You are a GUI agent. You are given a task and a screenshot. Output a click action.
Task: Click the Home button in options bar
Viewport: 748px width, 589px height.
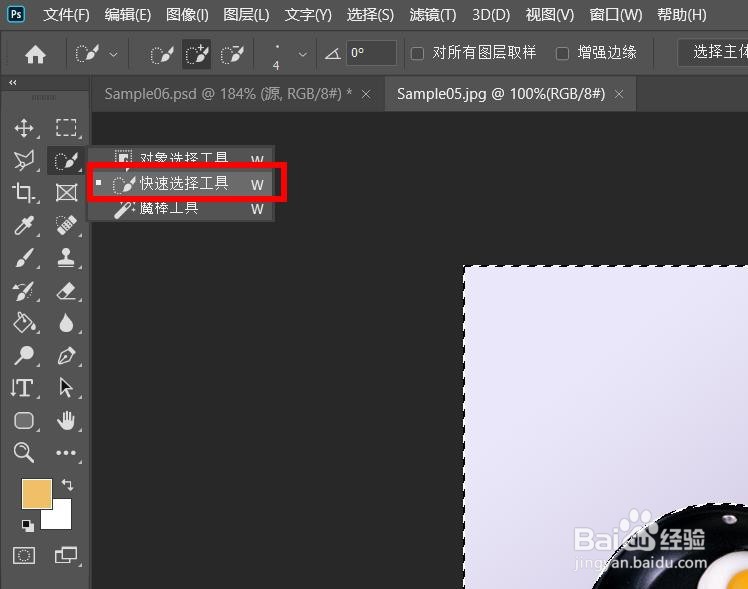point(35,54)
